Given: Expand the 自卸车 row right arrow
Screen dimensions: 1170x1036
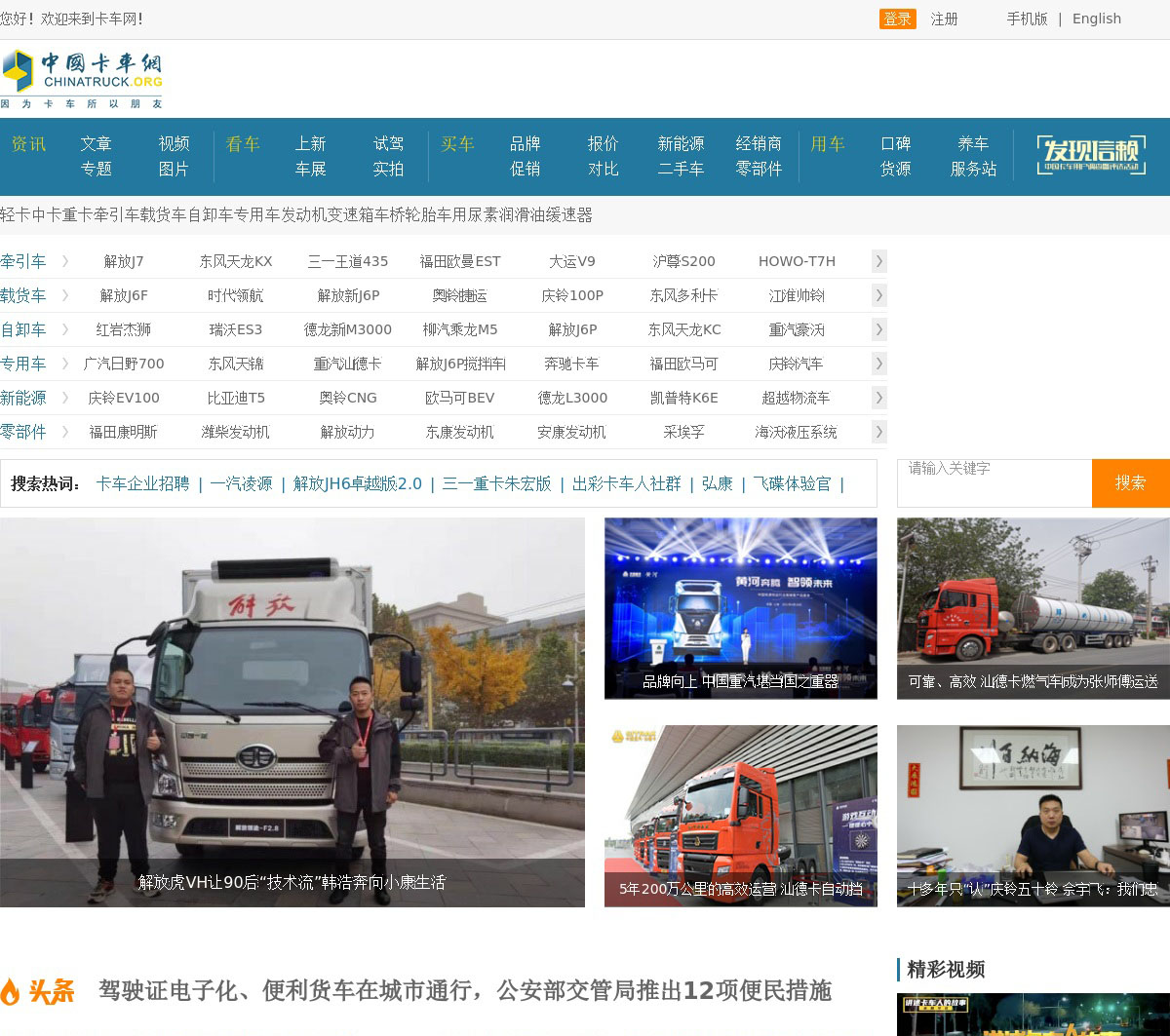Looking at the screenshot, I should [x=878, y=329].
